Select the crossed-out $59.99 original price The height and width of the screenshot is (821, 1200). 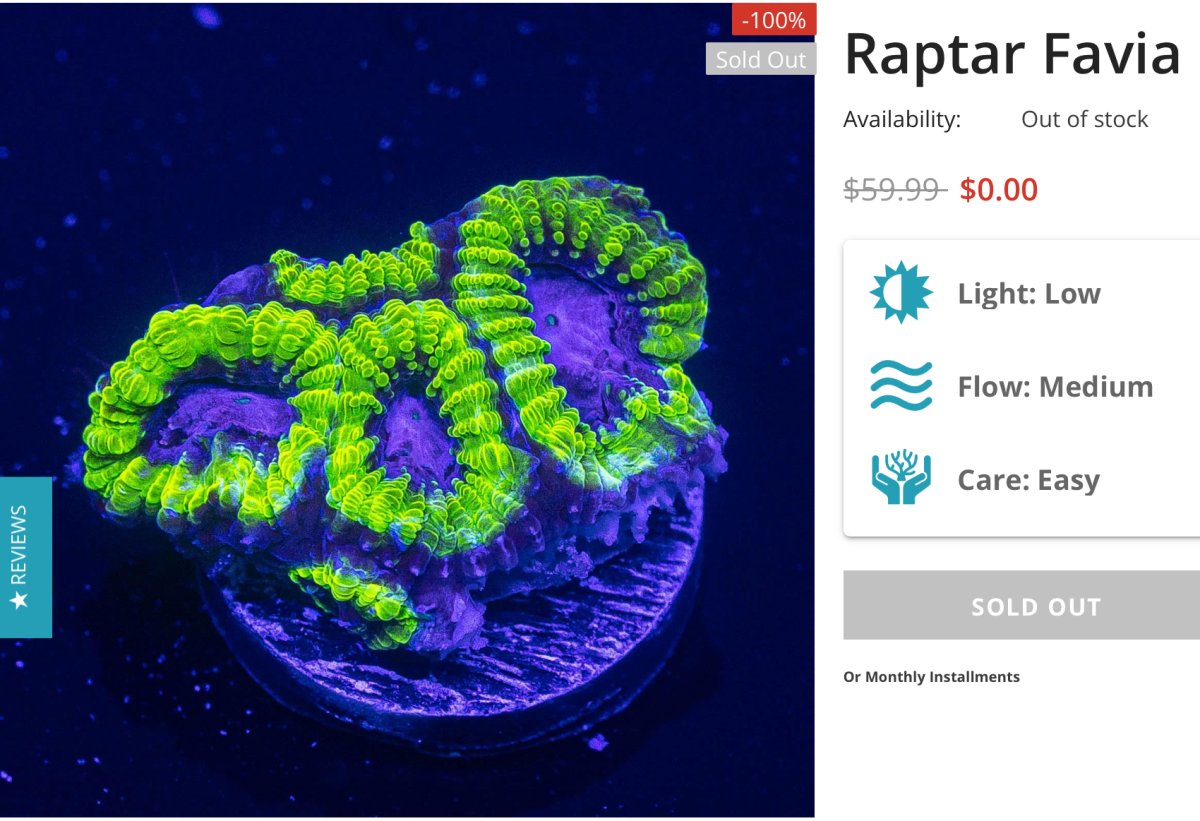[895, 189]
